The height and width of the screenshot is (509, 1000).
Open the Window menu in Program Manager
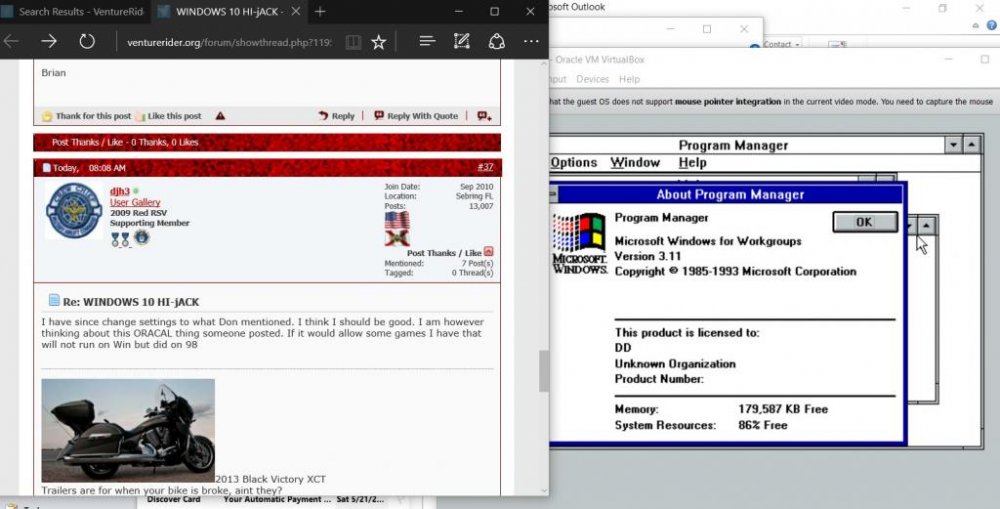pos(635,163)
